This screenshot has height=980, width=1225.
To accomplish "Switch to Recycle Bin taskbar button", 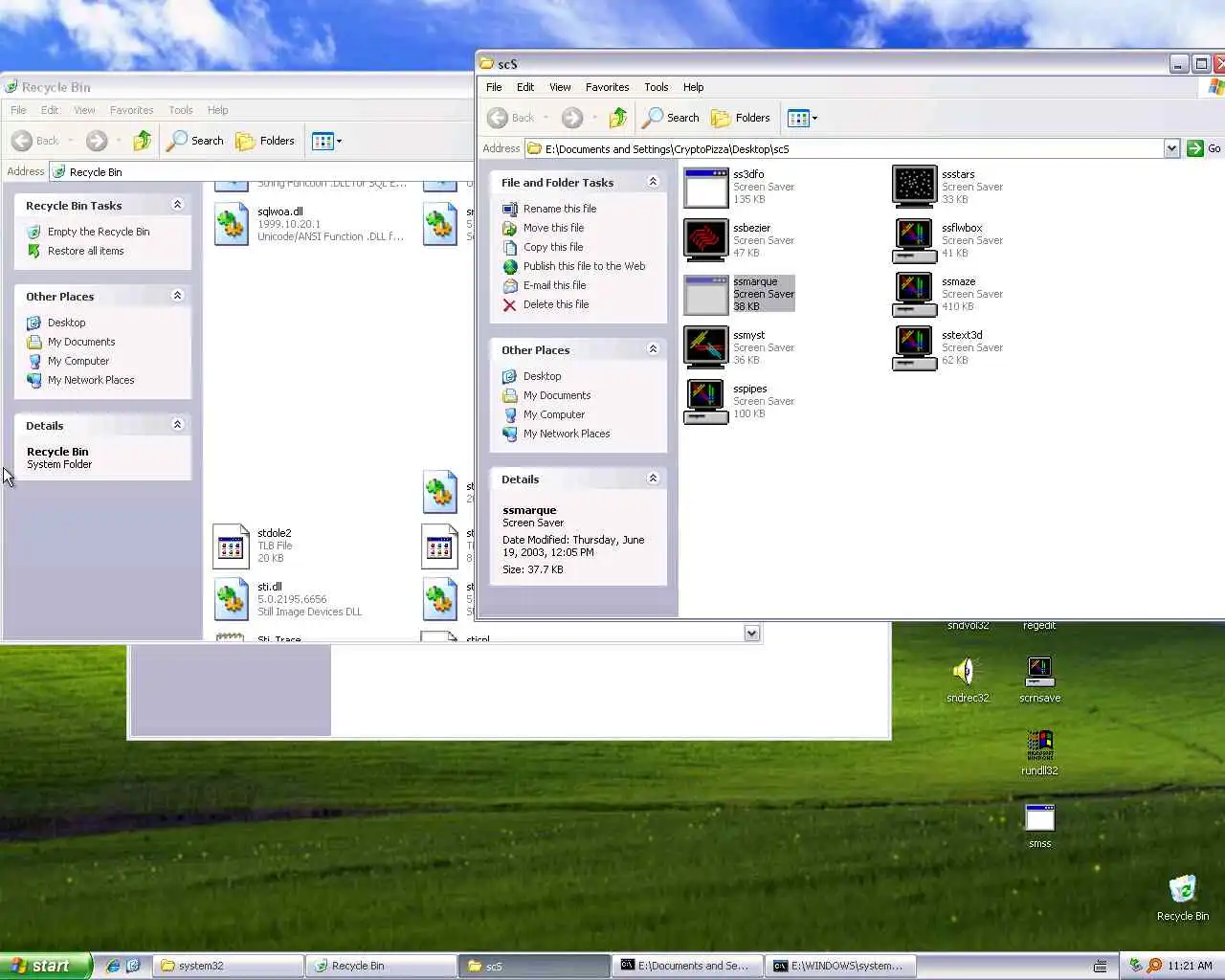I will [x=381, y=966].
